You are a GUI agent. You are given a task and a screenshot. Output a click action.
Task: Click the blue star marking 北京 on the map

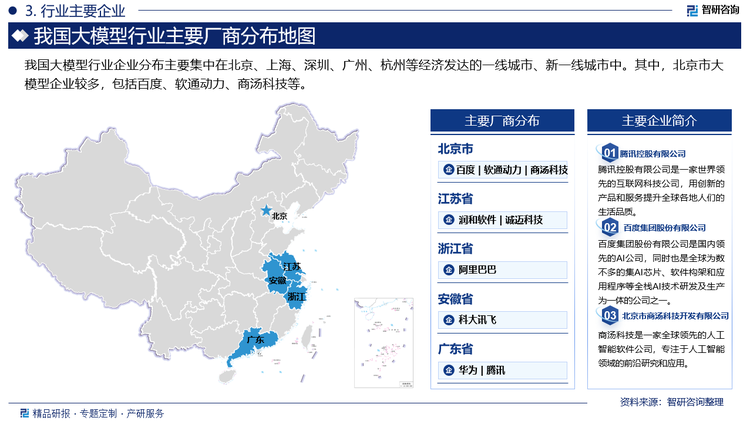(265, 210)
